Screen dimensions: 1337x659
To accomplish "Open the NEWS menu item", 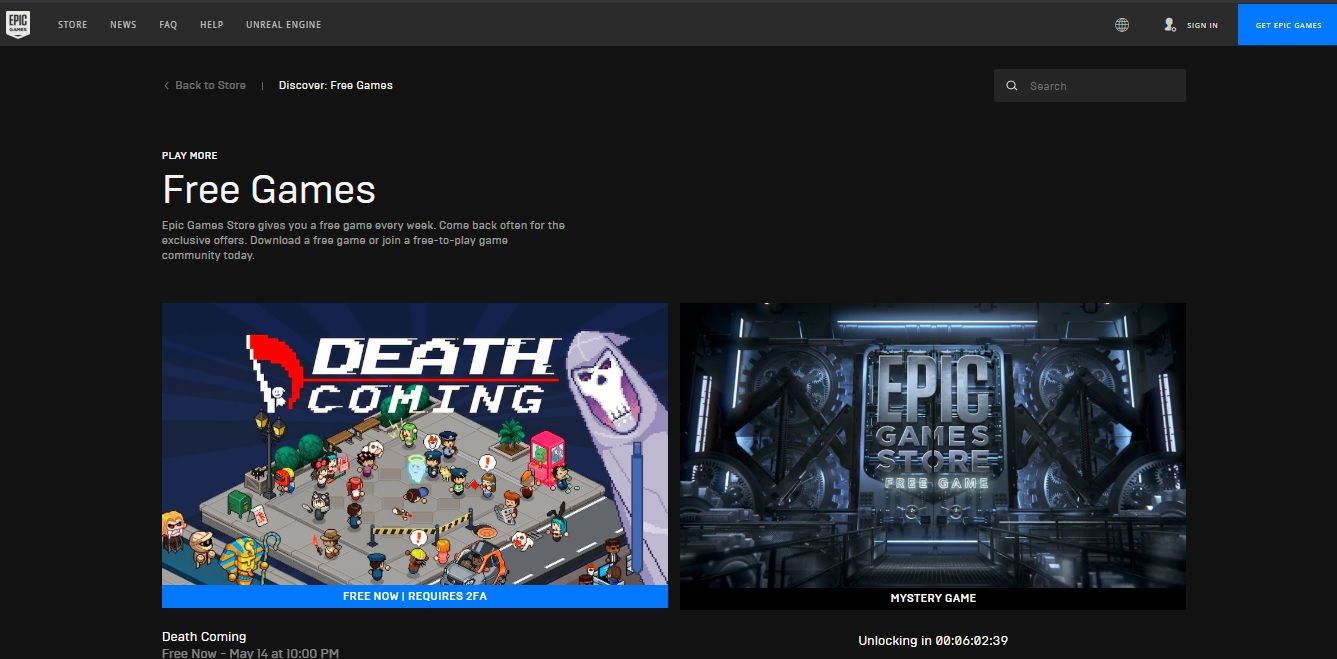I will pyautogui.click(x=123, y=25).
